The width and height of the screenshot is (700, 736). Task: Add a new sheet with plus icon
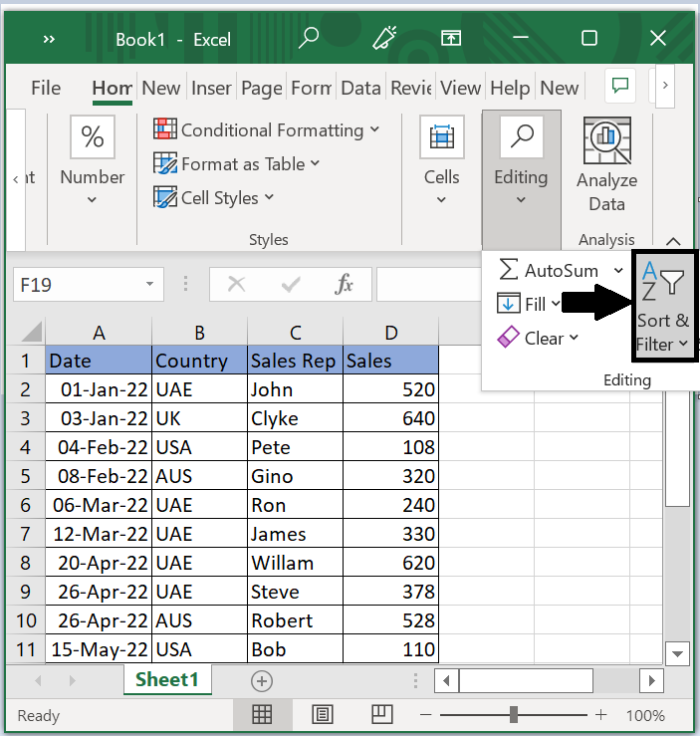[x=262, y=681]
